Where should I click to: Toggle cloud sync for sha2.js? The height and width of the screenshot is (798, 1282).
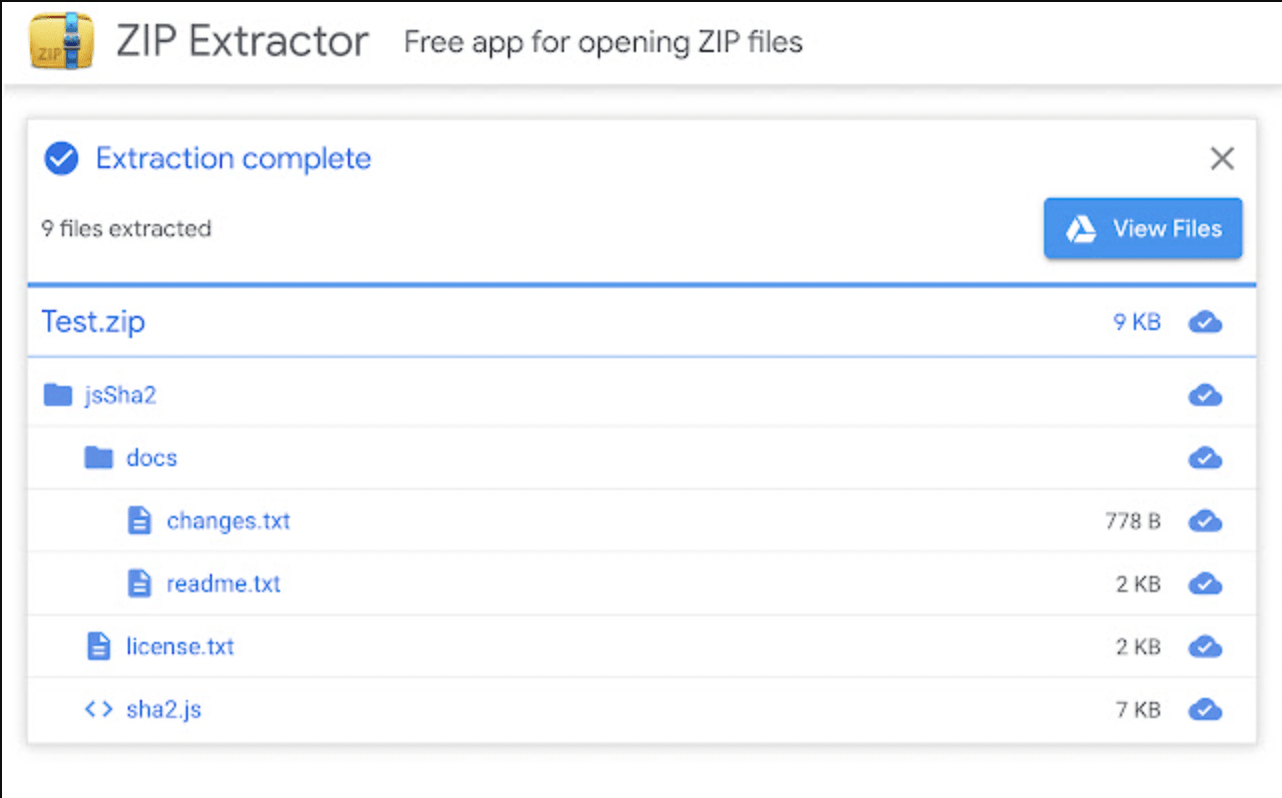coord(1205,709)
